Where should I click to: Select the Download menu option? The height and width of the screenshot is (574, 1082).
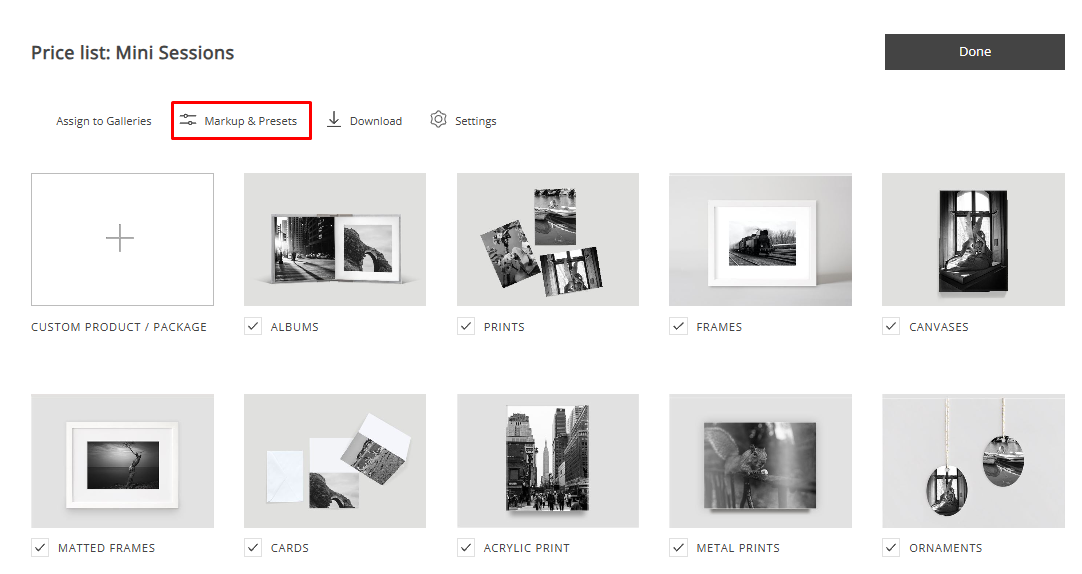point(375,121)
